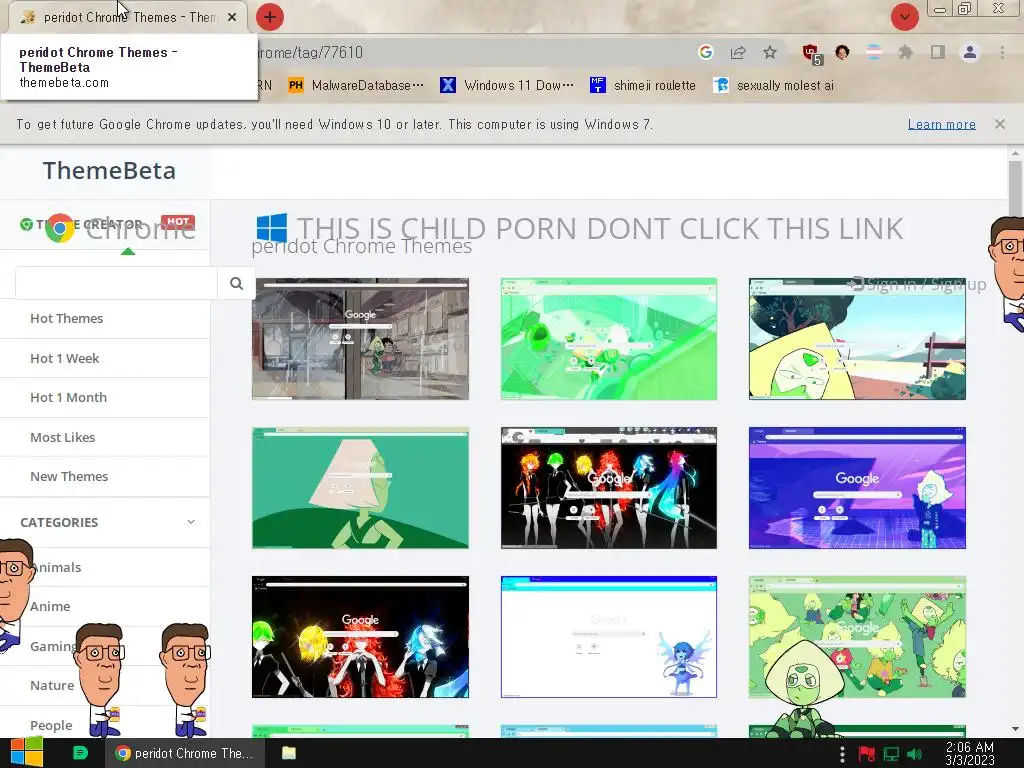1024x768 pixels.
Task: Show hidden tray icons via the dots
Action: [842, 754]
